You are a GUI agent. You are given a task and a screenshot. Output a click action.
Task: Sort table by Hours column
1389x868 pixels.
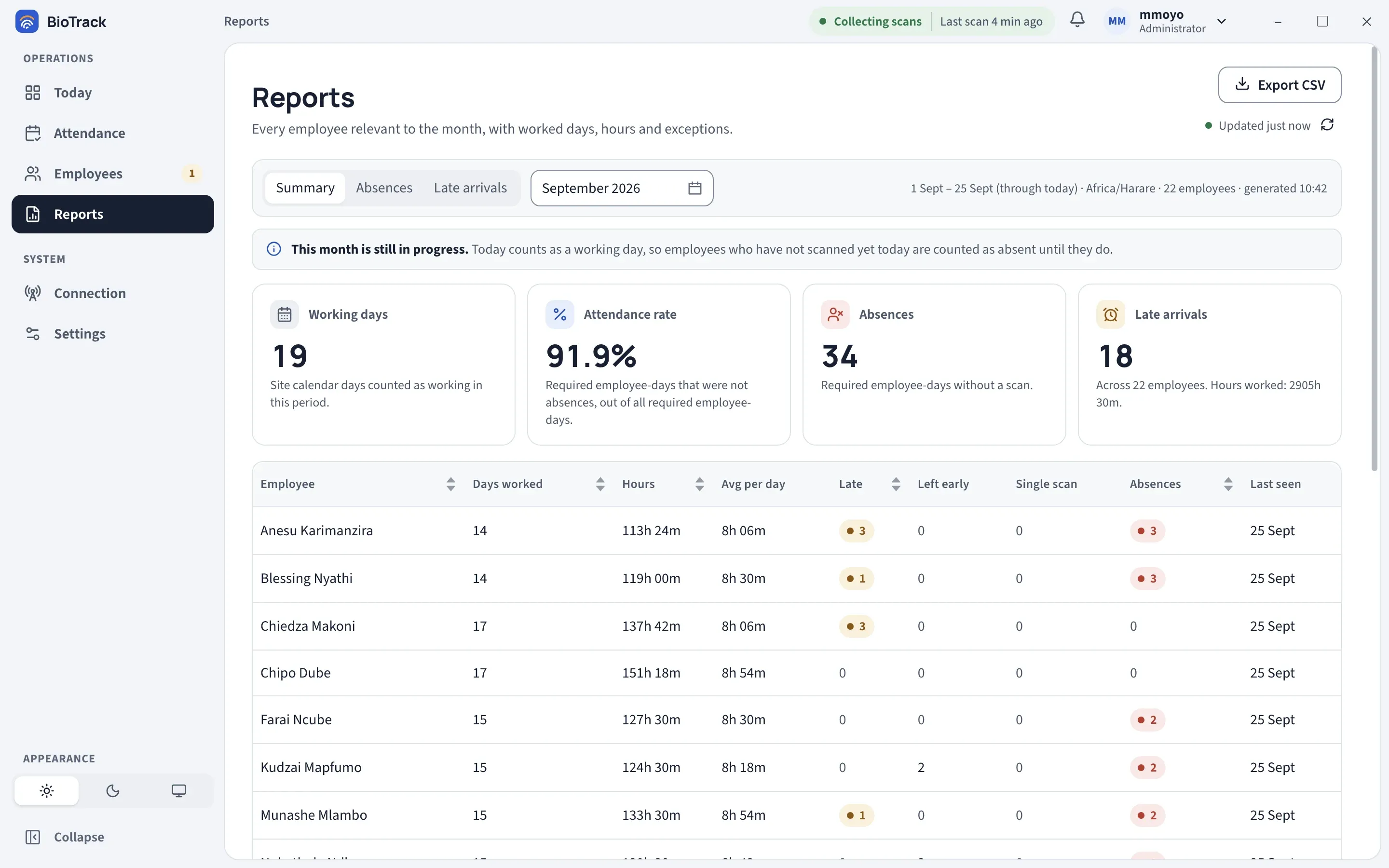(699, 484)
